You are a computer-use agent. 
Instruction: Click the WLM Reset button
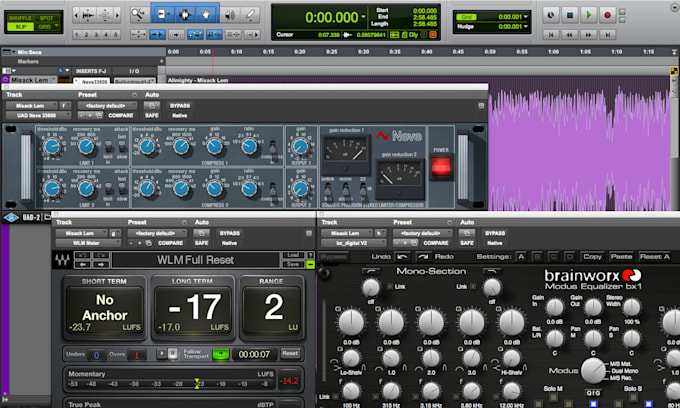[x=289, y=353]
